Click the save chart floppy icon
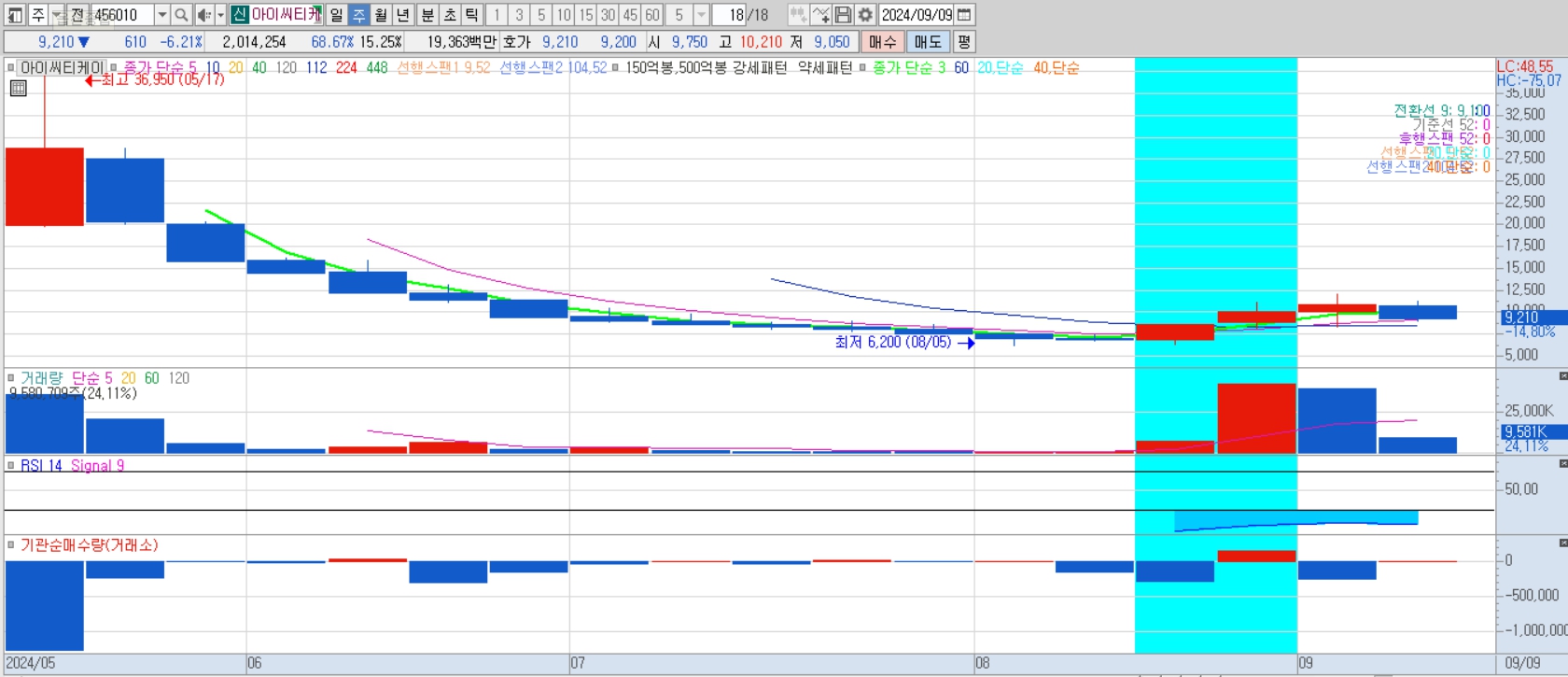 click(843, 15)
